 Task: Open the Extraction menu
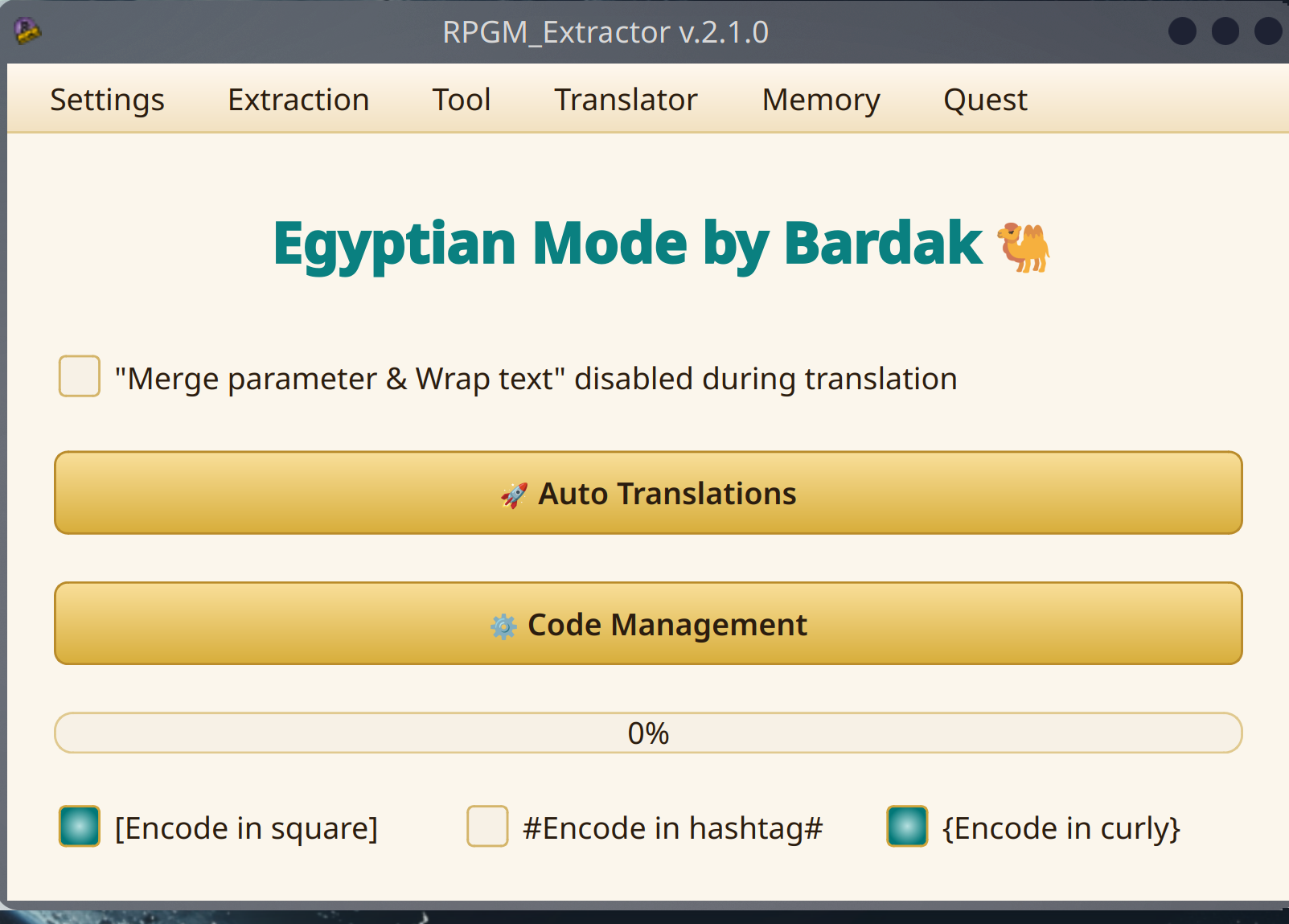pyautogui.click(x=298, y=100)
